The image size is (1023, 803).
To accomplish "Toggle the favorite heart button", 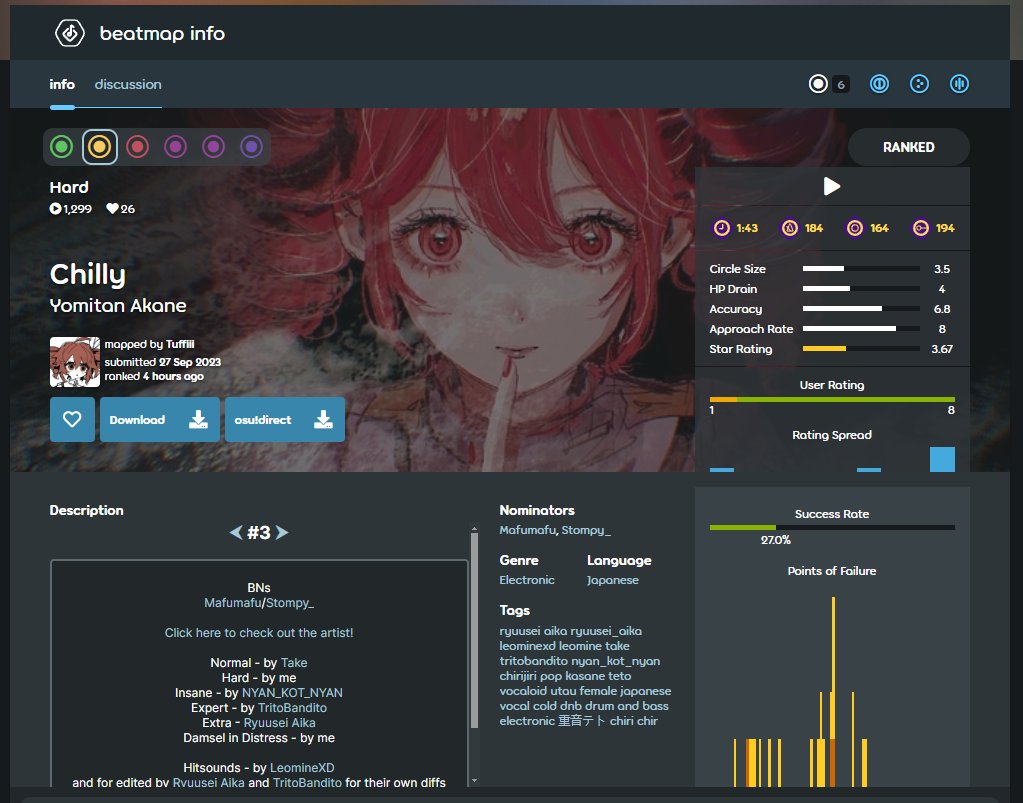I will (x=71, y=419).
